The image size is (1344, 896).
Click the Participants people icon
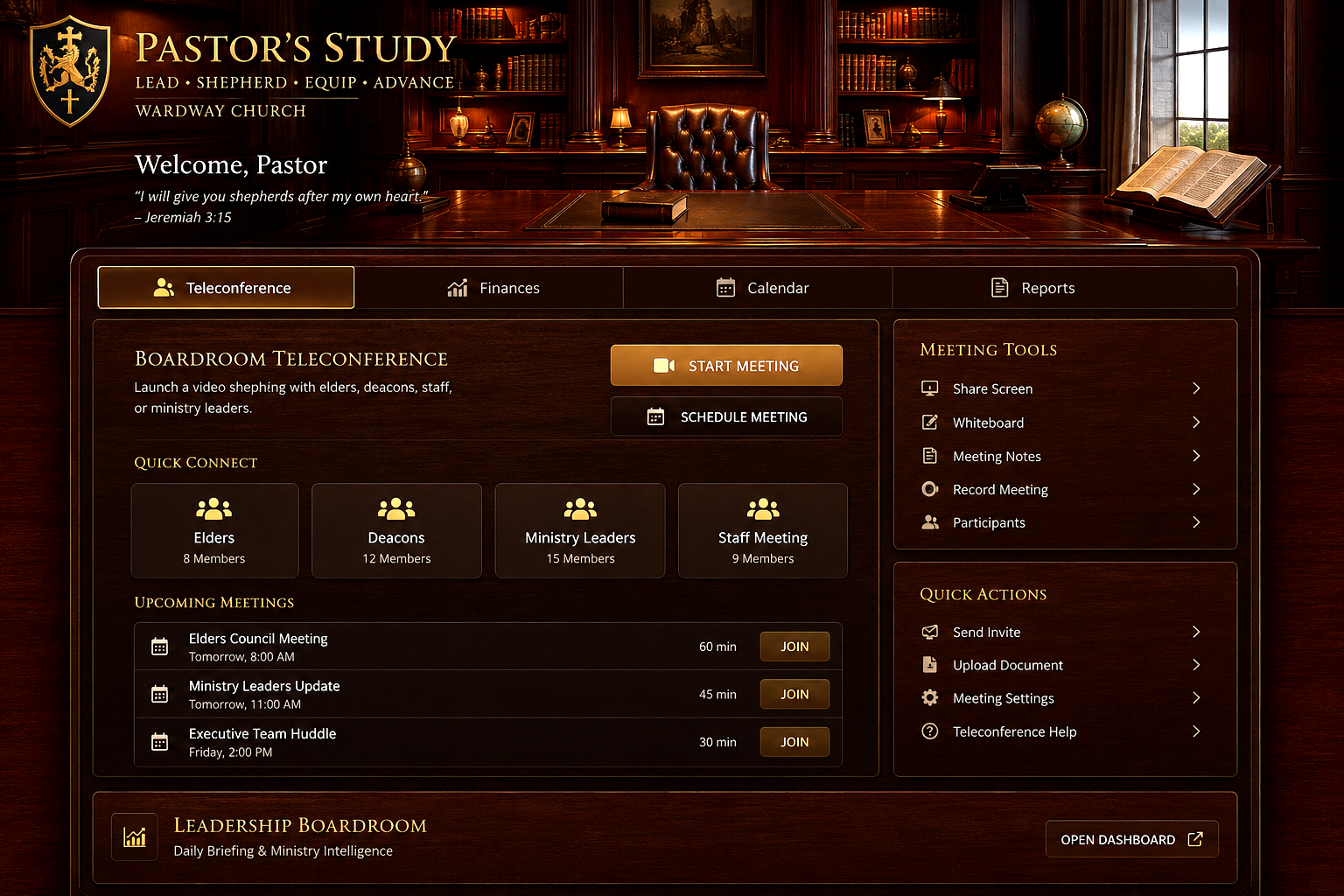[x=930, y=522]
